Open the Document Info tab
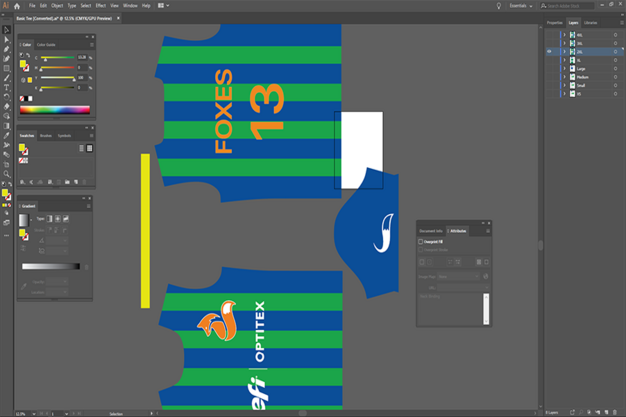Image resolution: width=626 pixels, height=417 pixels. coord(431,231)
